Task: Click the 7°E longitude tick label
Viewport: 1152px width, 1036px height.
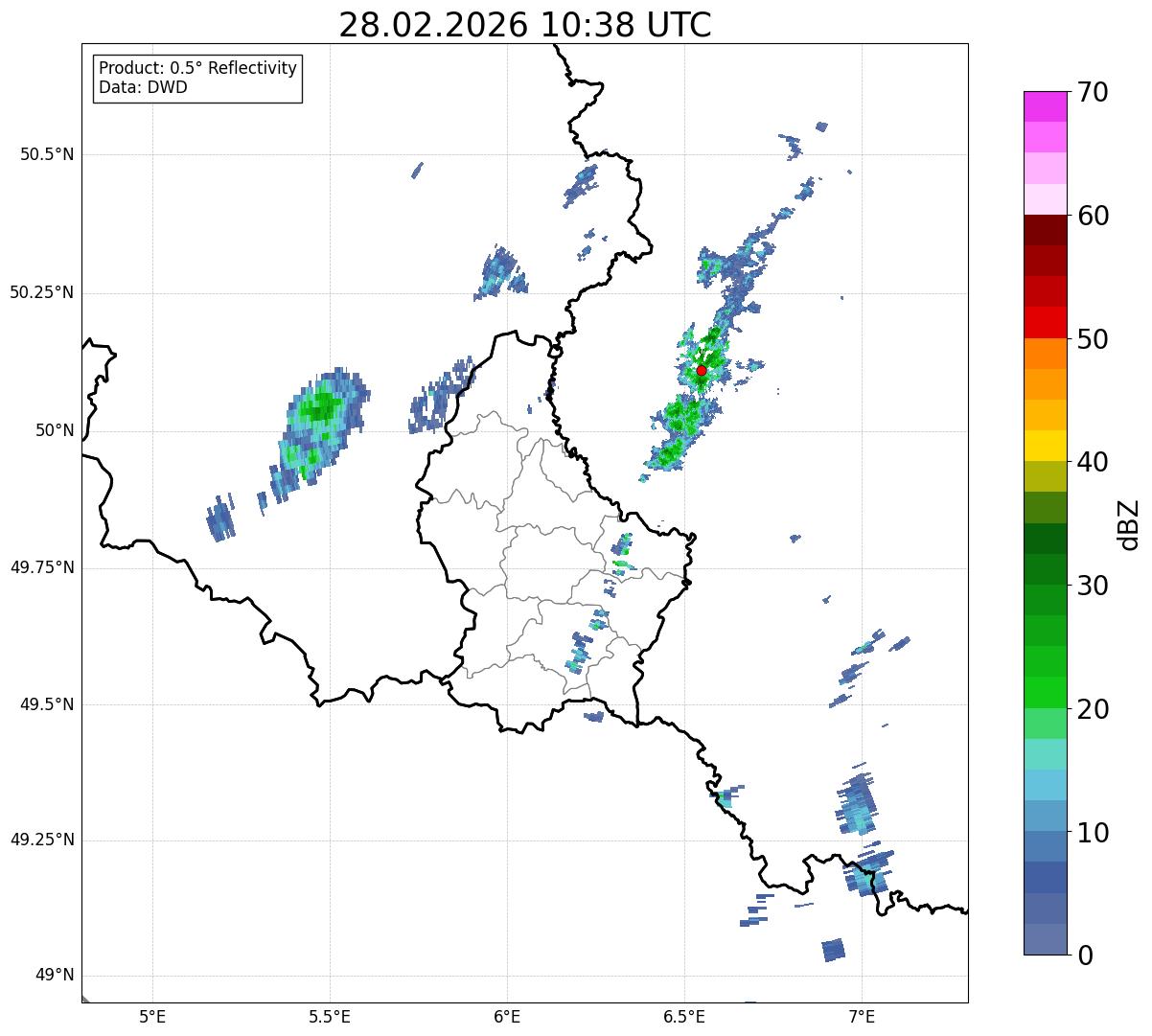Action: 862,1016
